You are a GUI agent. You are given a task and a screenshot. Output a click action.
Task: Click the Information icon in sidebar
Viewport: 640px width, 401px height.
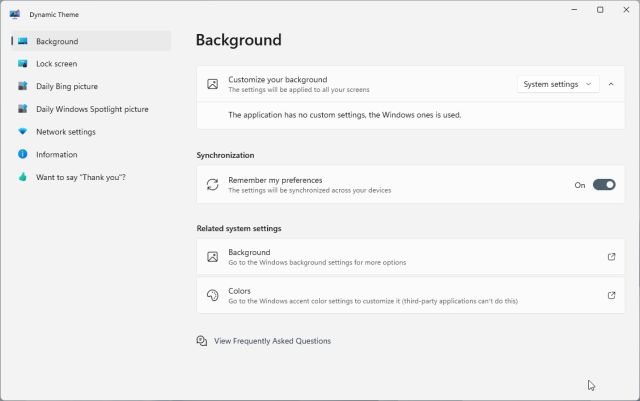tap(22, 154)
